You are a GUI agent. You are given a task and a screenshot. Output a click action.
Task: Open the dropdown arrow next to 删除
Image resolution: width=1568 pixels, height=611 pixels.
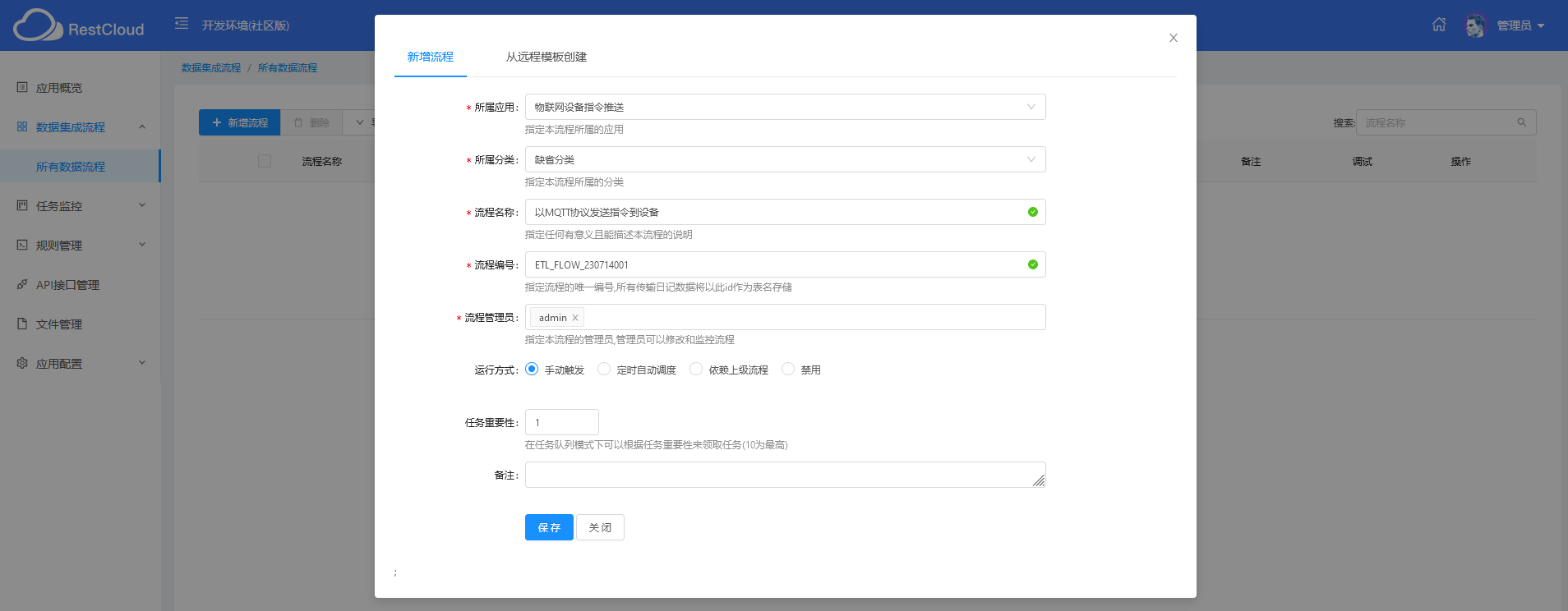coord(359,122)
